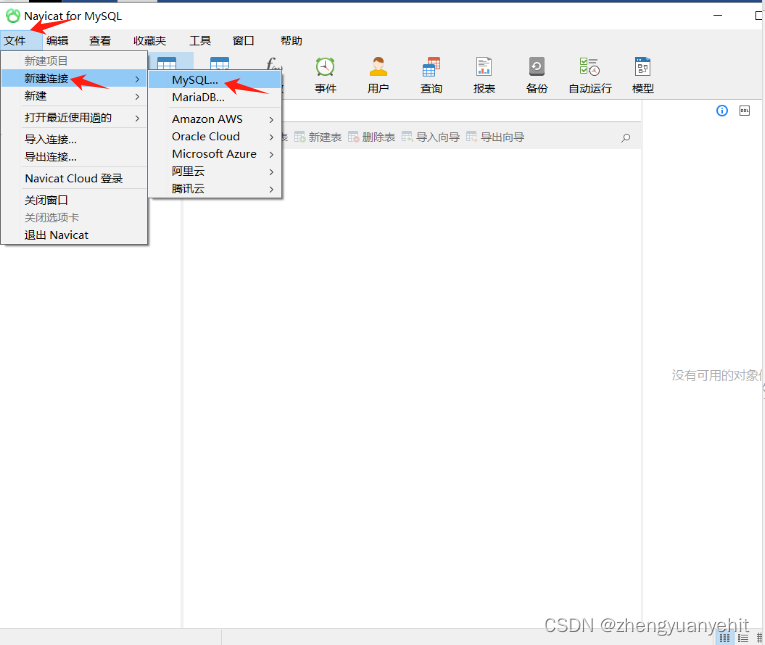Choose 退出 Navicat from File menu
The image size is (765, 645).
pyautogui.click(x=74, y=235)
